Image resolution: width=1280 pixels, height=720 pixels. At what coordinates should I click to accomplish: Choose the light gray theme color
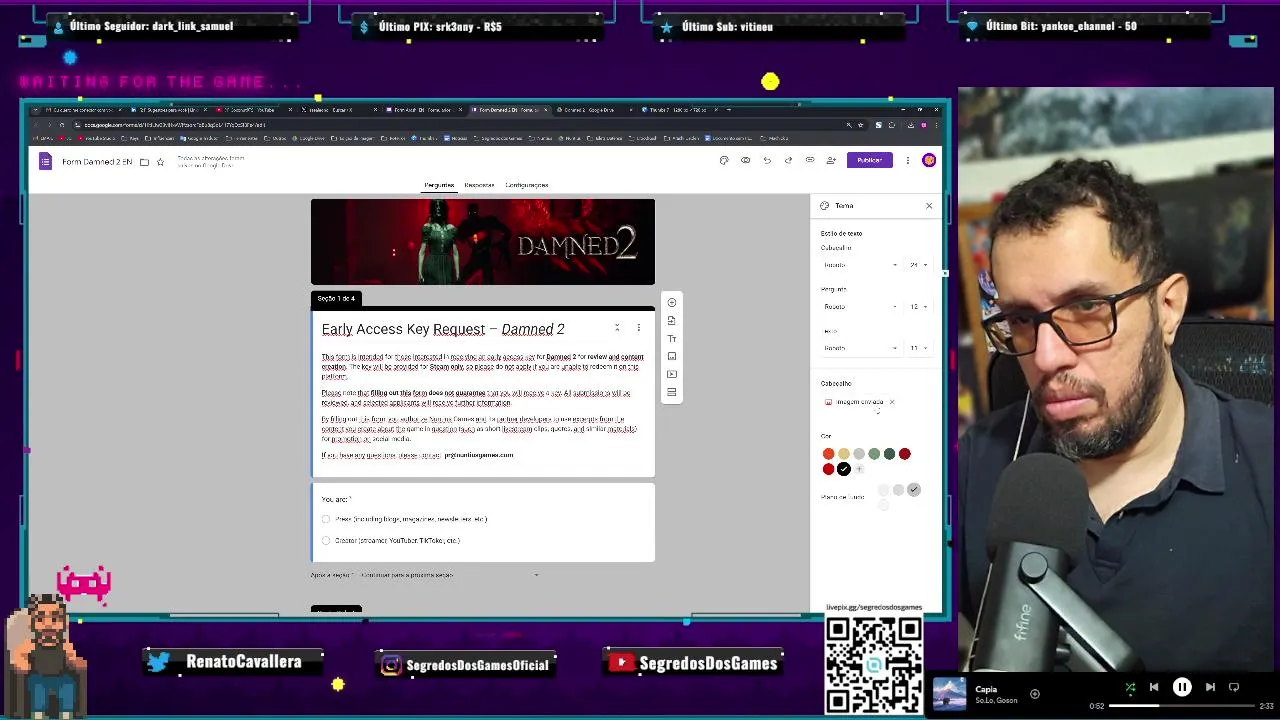tap(859, 454)
